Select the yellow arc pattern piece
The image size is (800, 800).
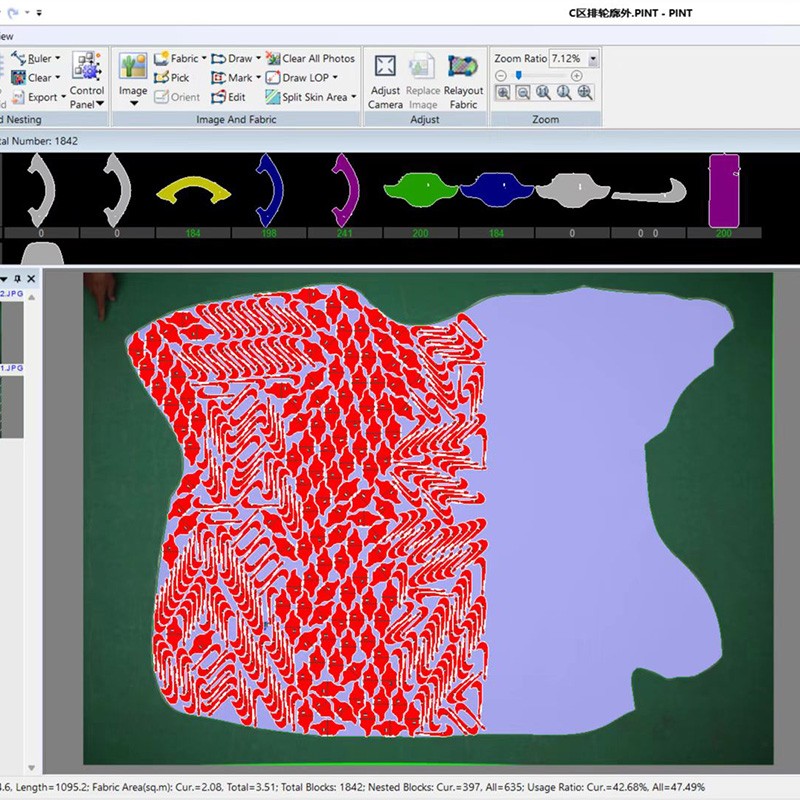point(193,190)
